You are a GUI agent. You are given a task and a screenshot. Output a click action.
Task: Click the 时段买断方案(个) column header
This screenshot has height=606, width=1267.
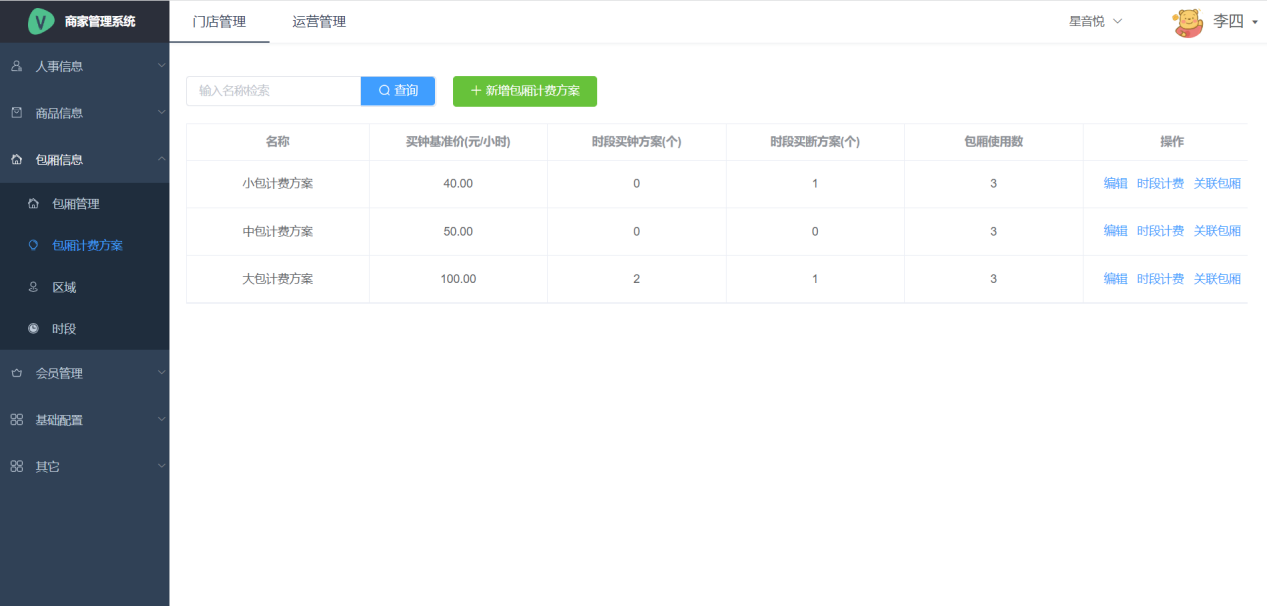pos(815,142)
